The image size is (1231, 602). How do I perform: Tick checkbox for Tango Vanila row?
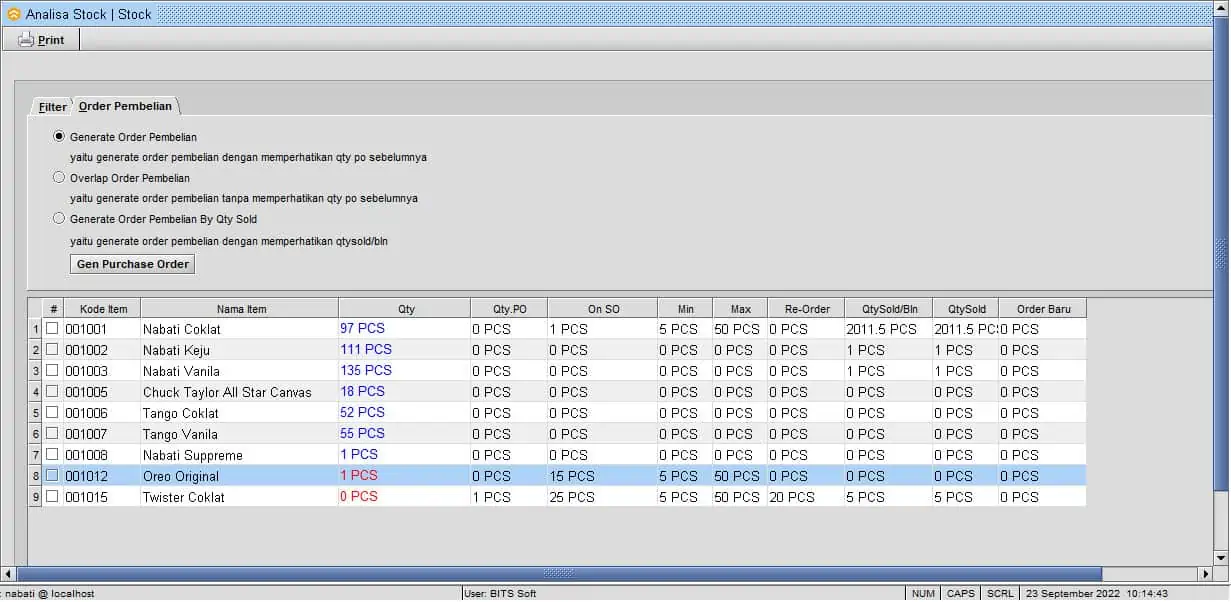click(52, 434)
